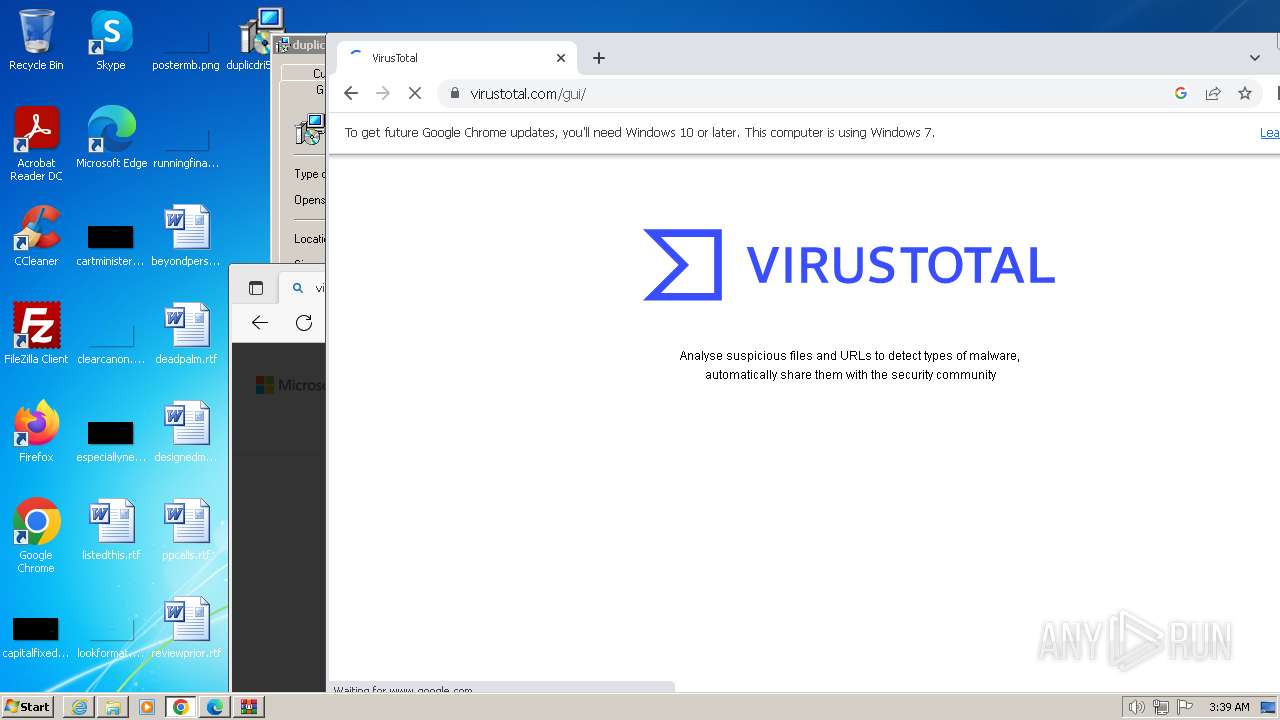Open Acrobat Reader DC shortcut
This screenshot has width=1280, height=720.
coord(36,145)
